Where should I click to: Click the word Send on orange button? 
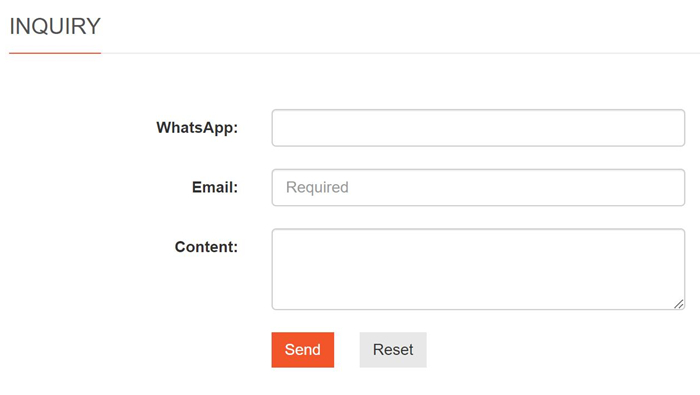[x=303, y=349]
